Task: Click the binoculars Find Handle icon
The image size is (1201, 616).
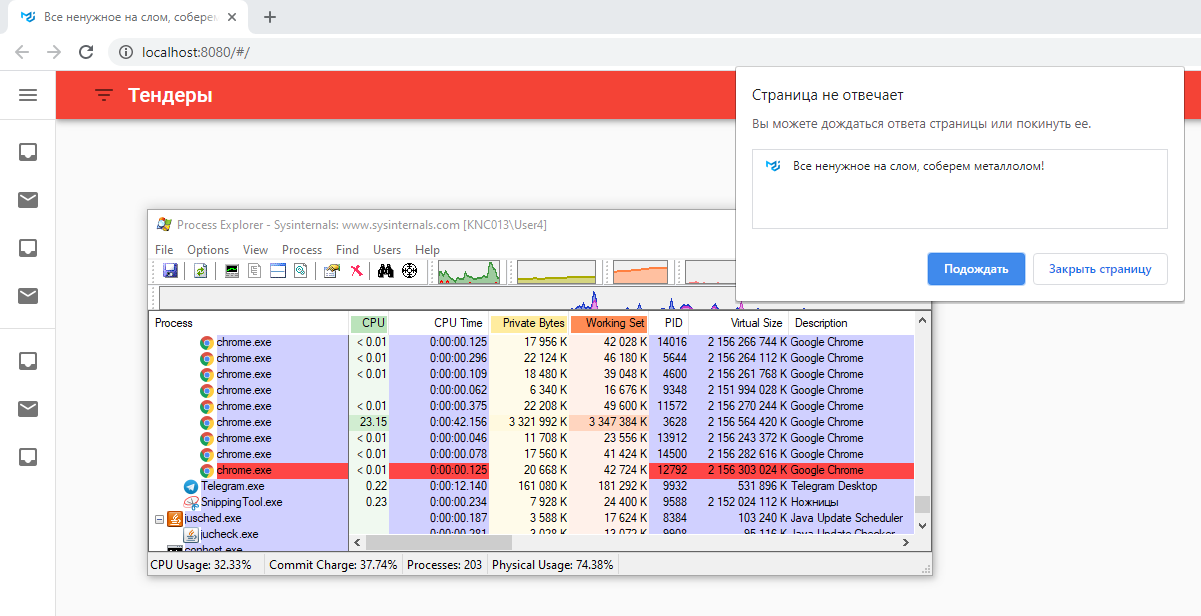Action: [x=385, y=271]
